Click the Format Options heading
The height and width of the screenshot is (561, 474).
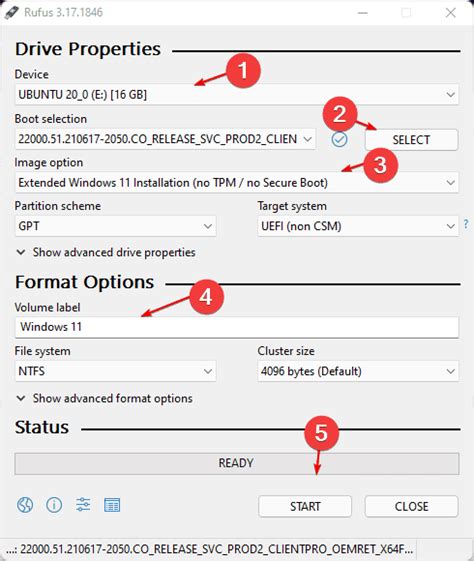tap(84, 282)
